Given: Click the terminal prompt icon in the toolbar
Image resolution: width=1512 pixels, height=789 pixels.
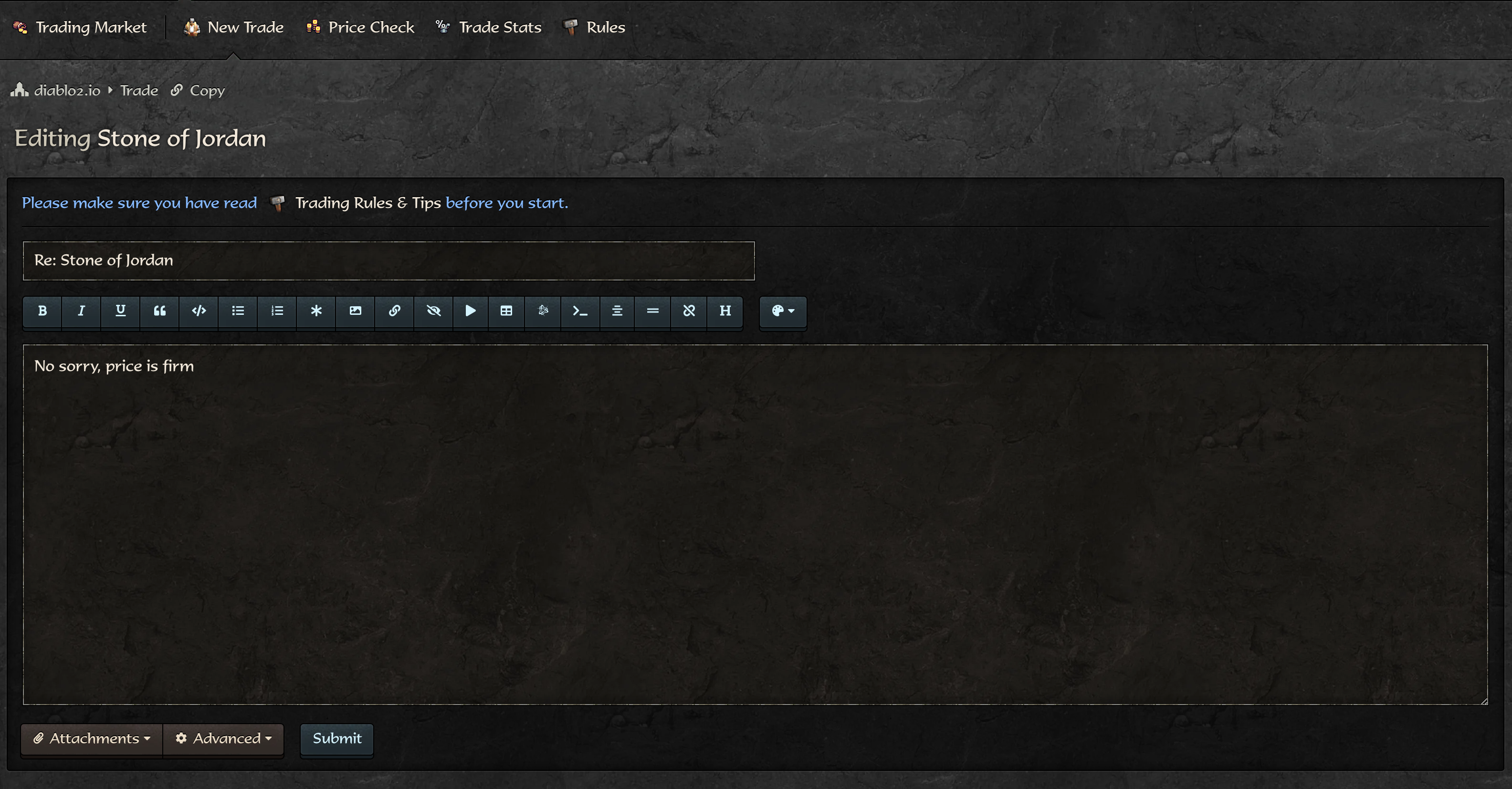Looking at the screenshot, I should (x=580, y=311).
